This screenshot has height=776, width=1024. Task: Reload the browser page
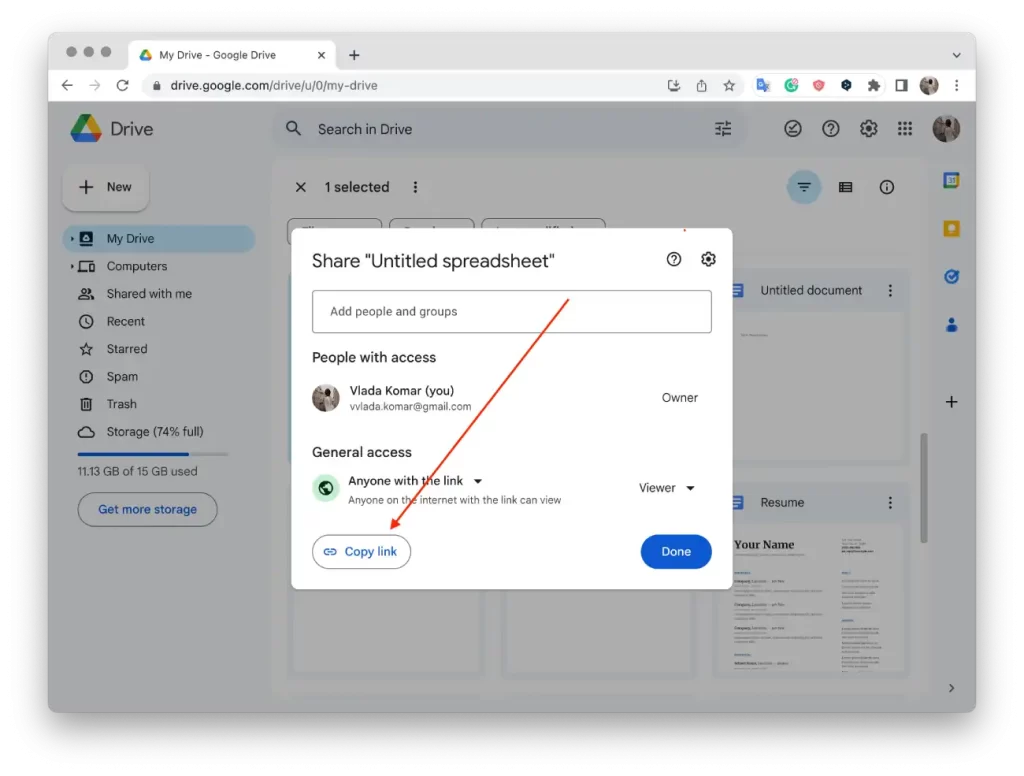pyautogui.click(x=122, y=86)
